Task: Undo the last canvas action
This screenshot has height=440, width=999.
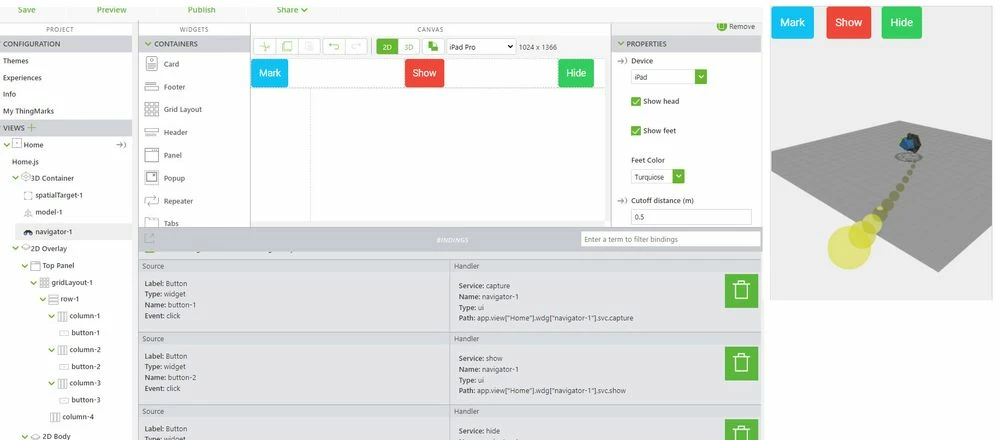Action: point(334,46)
